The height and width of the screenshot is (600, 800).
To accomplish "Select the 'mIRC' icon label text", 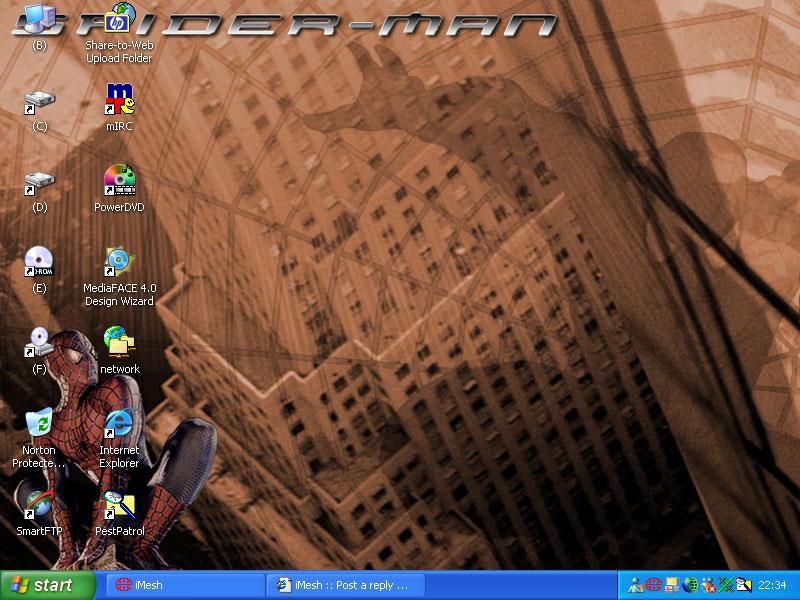I will click(x=119, y=126).
